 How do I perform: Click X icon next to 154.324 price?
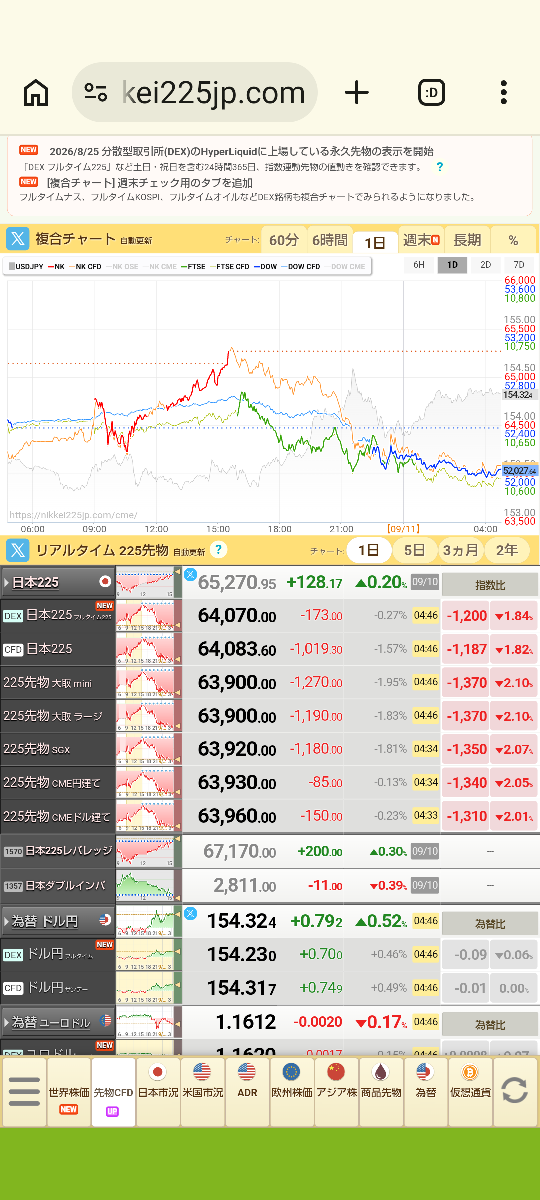(x=190, y=913)
